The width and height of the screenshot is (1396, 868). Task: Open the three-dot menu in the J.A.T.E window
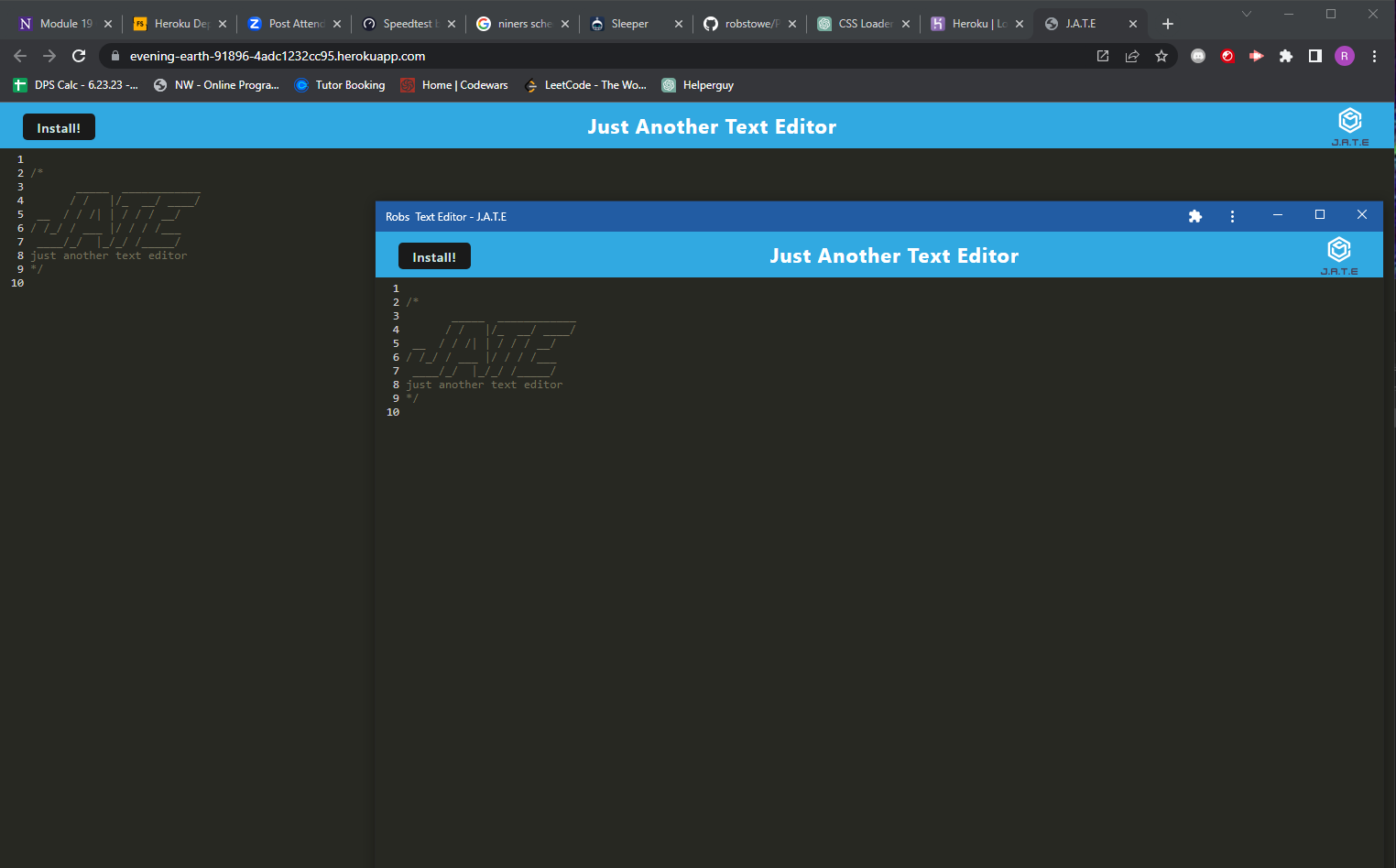1232,216
